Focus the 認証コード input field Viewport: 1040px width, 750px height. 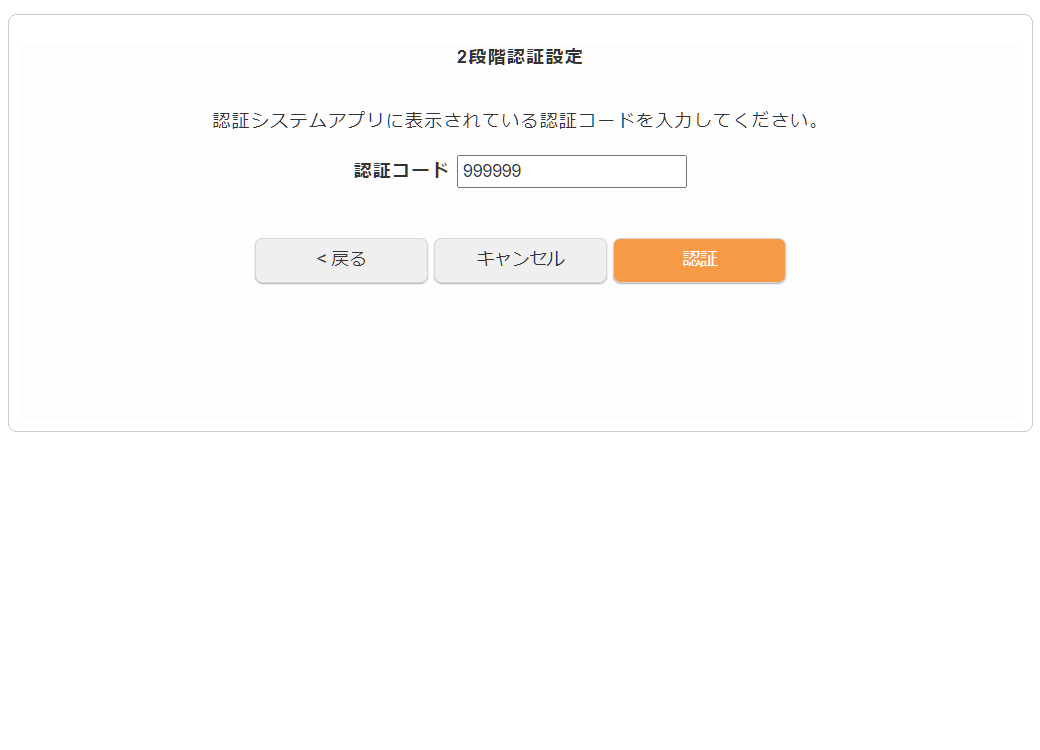[x=572, y=171]
